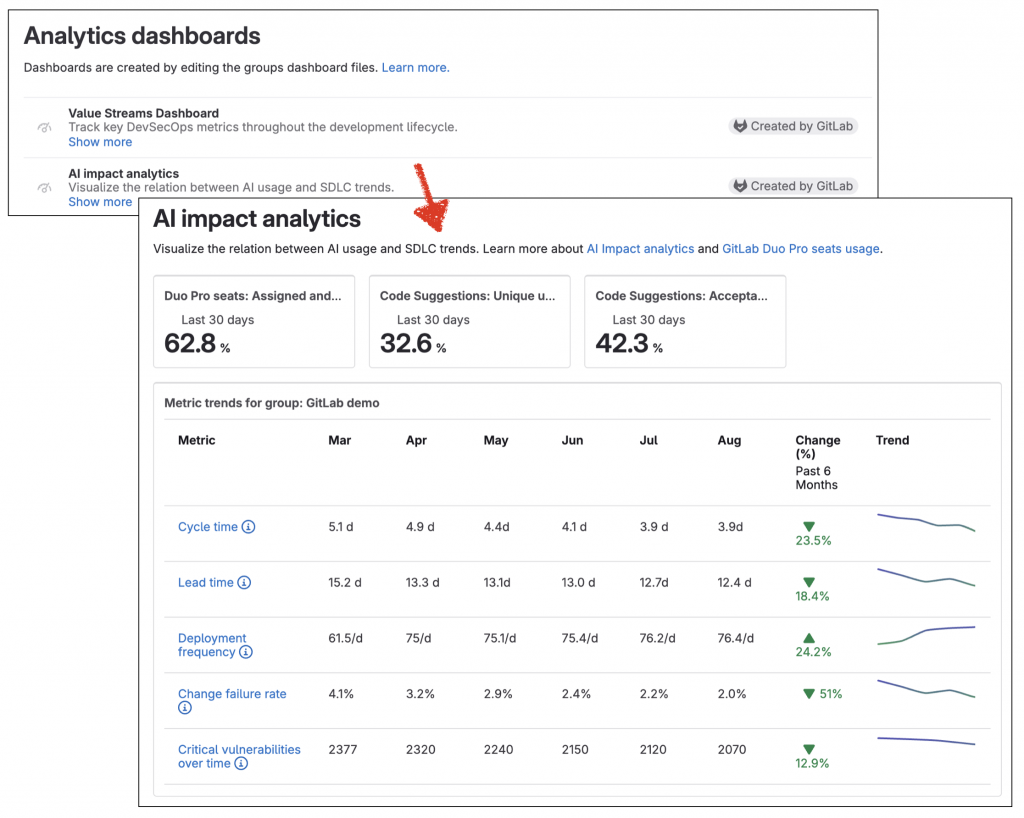Viewport: 1024px width, 818px height.
Task: Open the Value Streams Dashboard entry
Action: (x=144, y=113)
